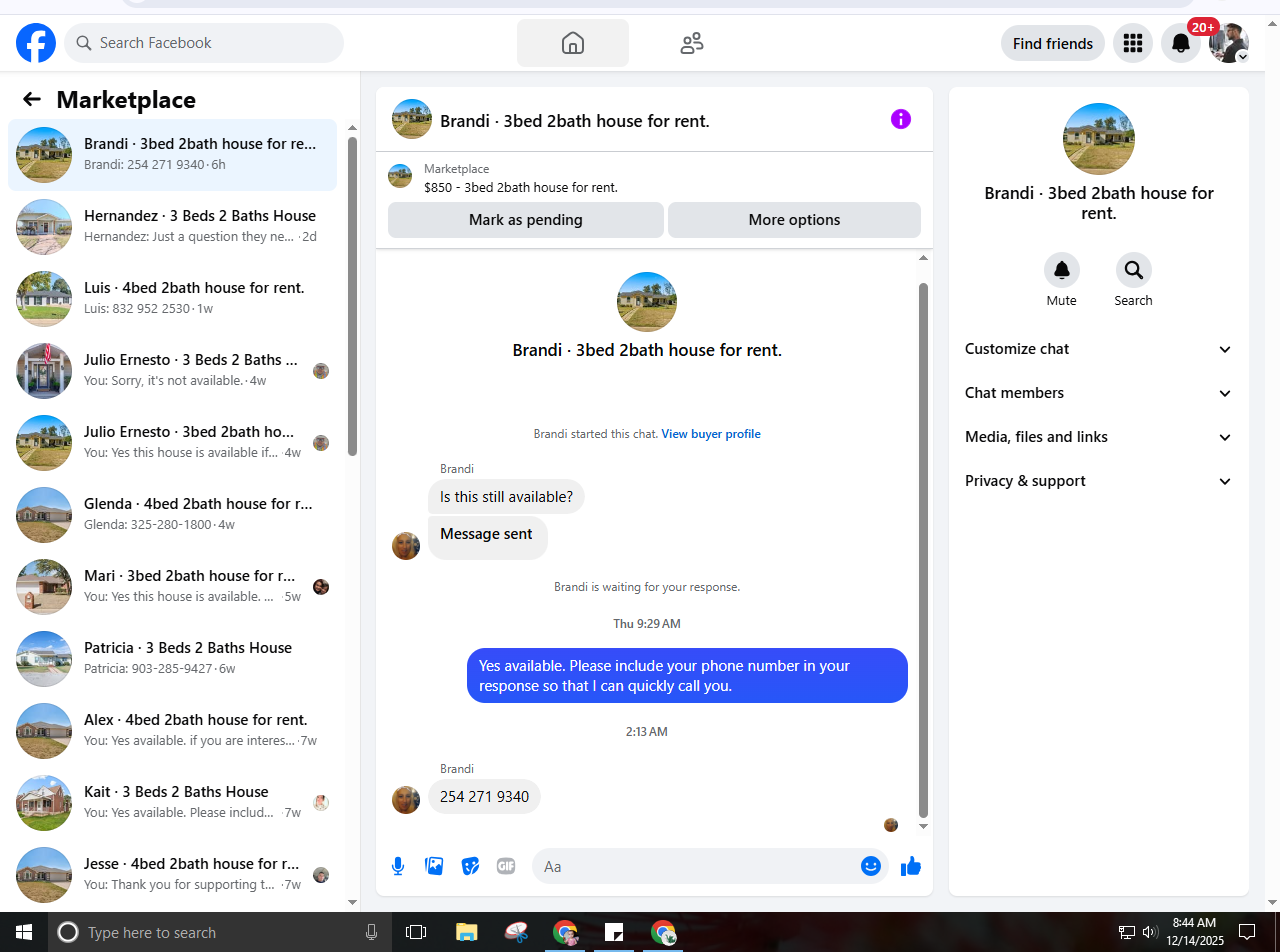Expand Chat members section
The image size is (1280, 952).
point(1099,393)
